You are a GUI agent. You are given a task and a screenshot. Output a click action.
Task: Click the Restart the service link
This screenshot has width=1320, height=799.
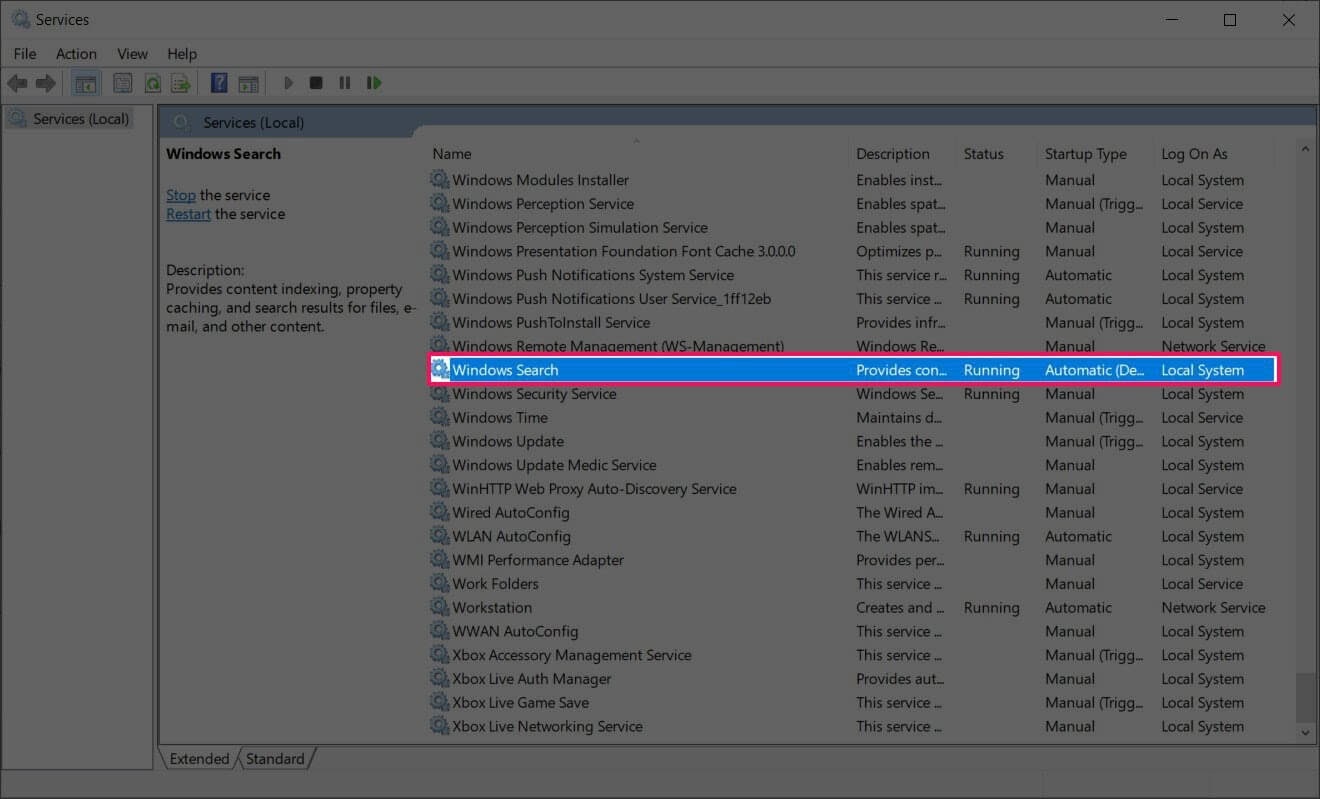[188, 214]
